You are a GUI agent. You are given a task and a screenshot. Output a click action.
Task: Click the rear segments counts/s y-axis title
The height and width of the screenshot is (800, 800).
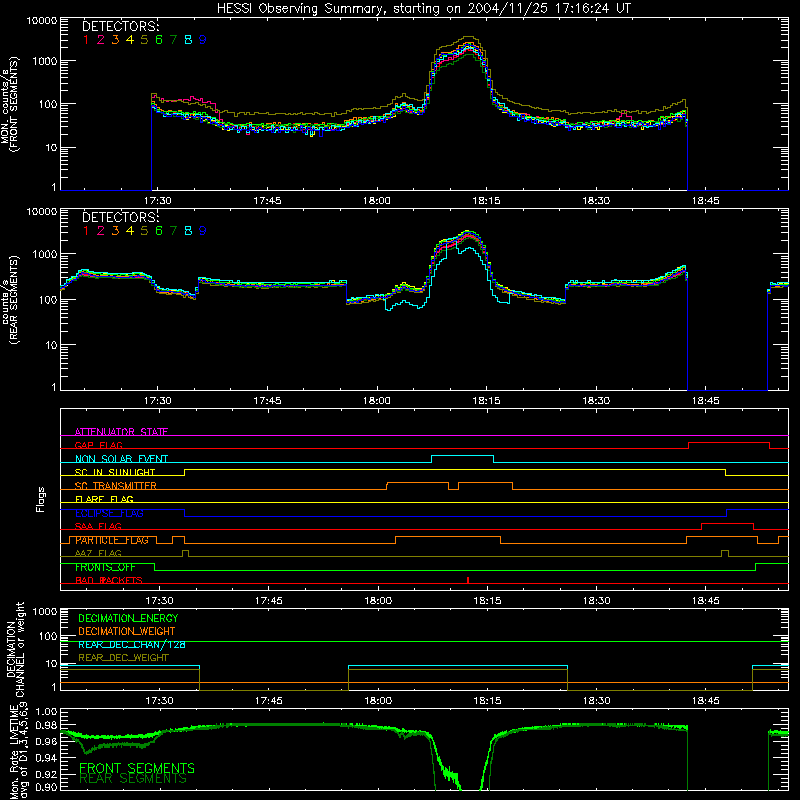click(x=10, y=300)
